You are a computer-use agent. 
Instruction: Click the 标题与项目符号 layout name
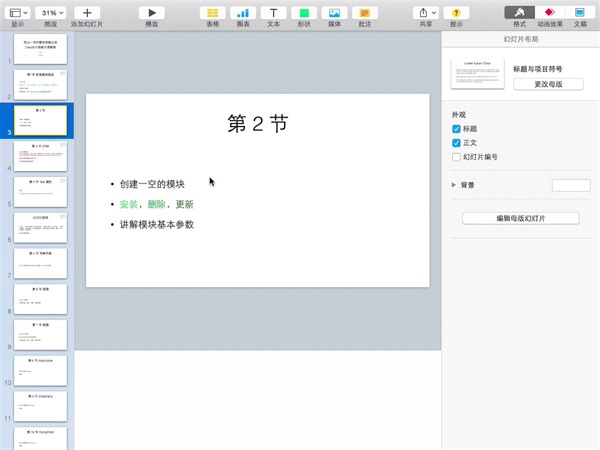tap(538, 69)
